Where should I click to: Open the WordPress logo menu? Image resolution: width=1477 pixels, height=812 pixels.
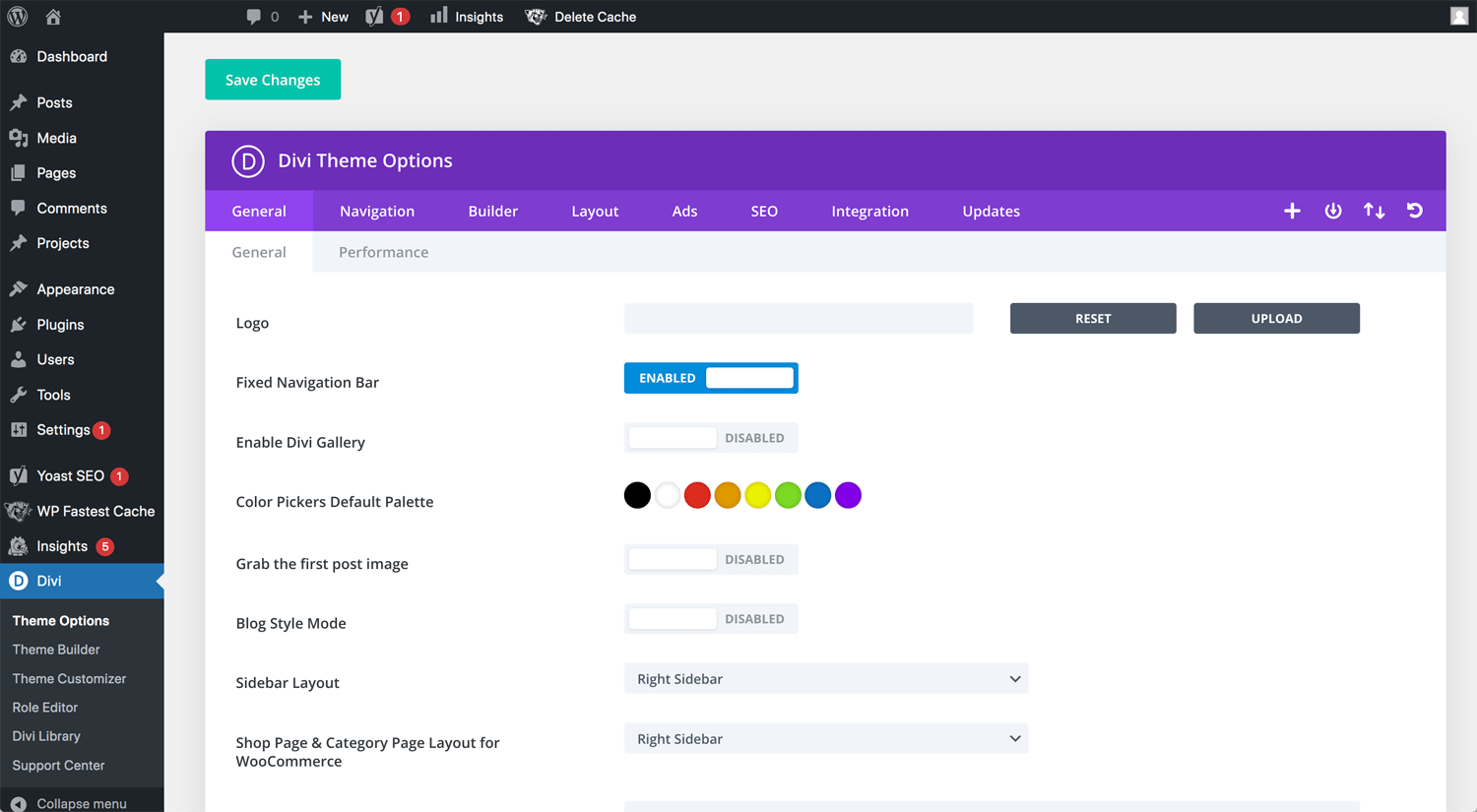pos(18,17)
